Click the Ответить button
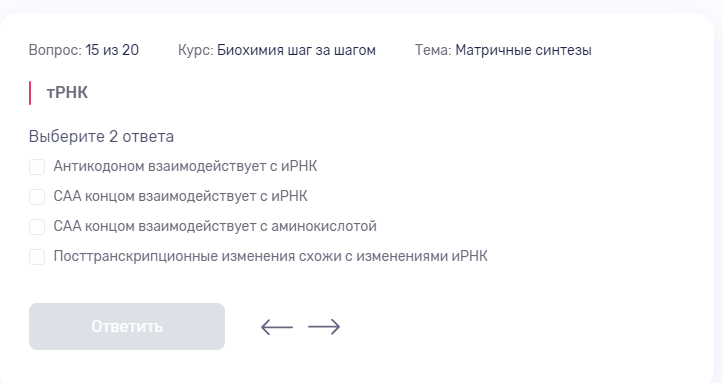The width and height of the screenshot is (723, 383). [127, 326]
